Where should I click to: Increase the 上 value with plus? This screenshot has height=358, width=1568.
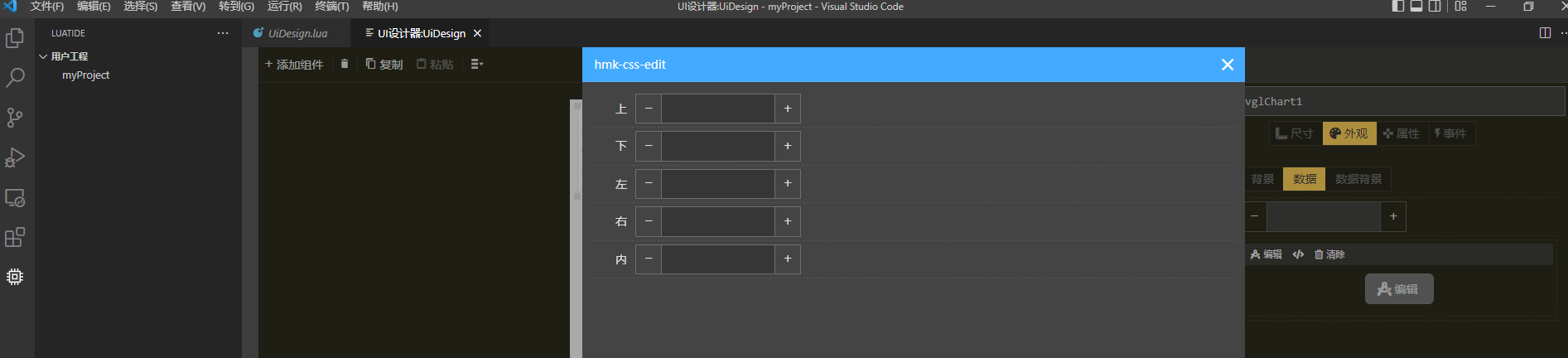pos(788,109)
